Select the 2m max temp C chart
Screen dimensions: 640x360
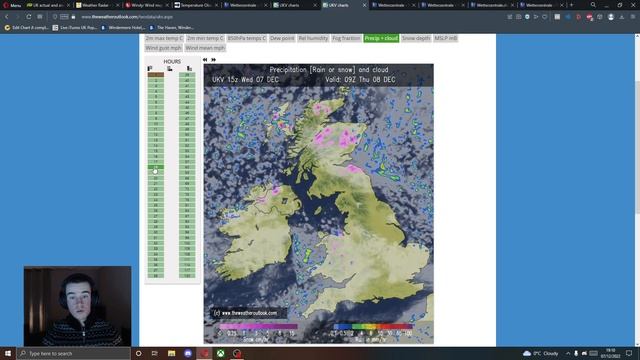[x=164, y=38]
